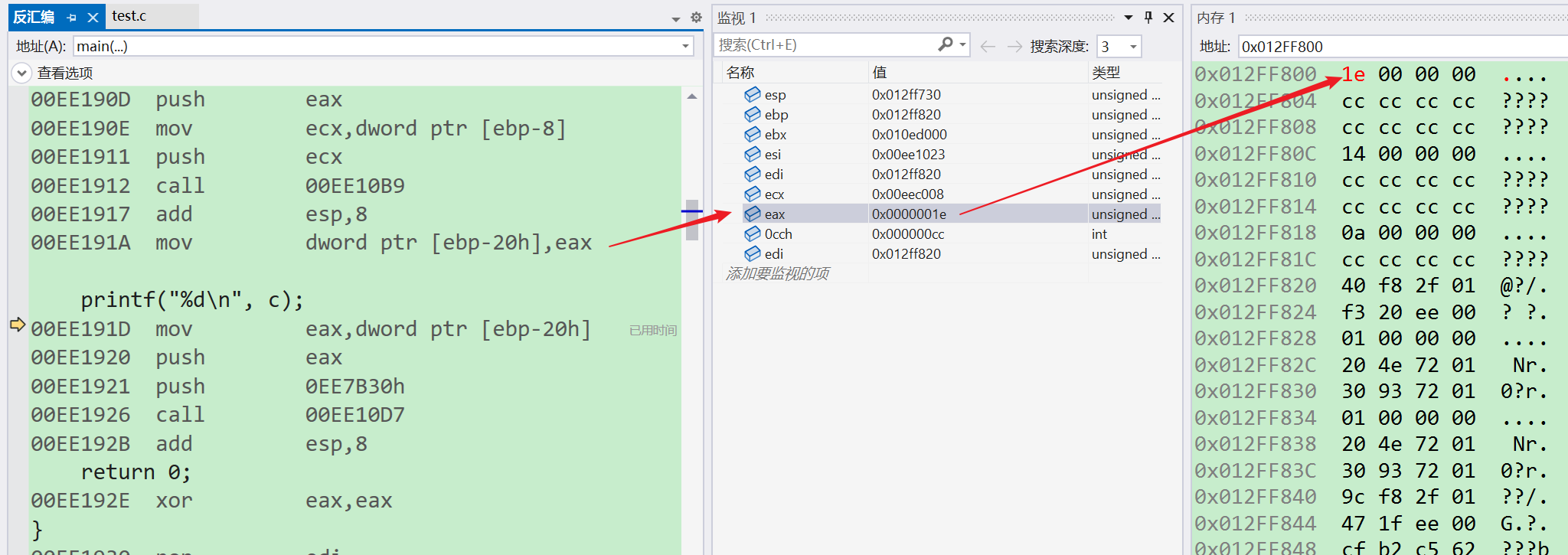Click esp value 0x012ff730
Viewport: 1568px width, 555px height.
point(906,95)
